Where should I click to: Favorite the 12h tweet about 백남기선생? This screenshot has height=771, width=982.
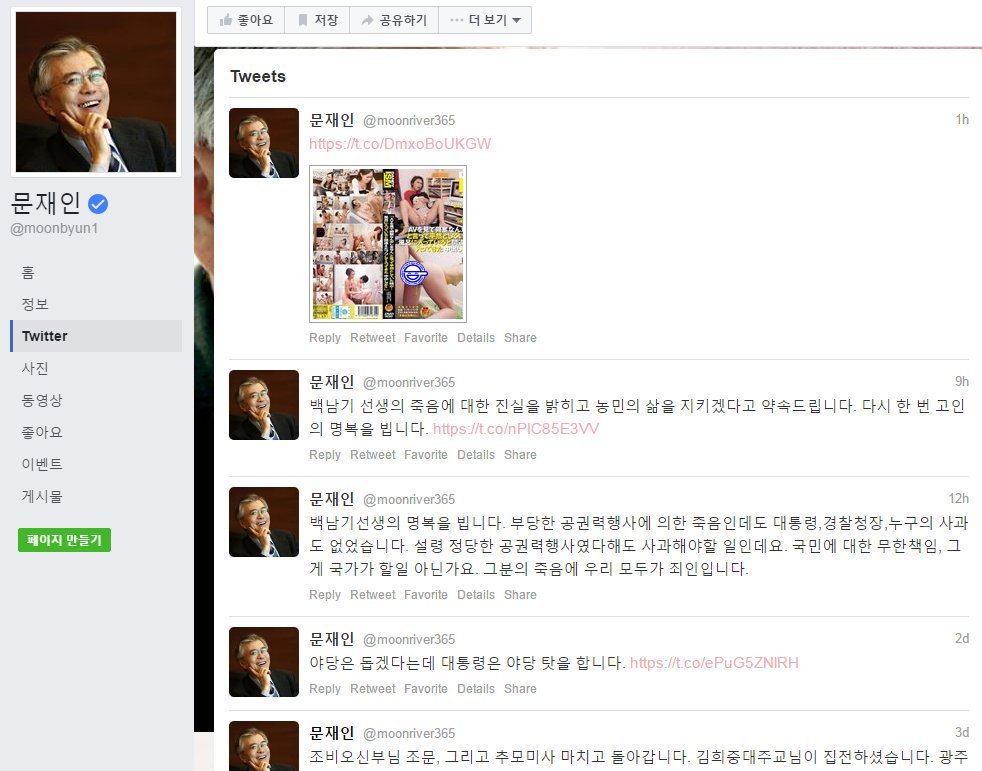click(x=426, y=595)
